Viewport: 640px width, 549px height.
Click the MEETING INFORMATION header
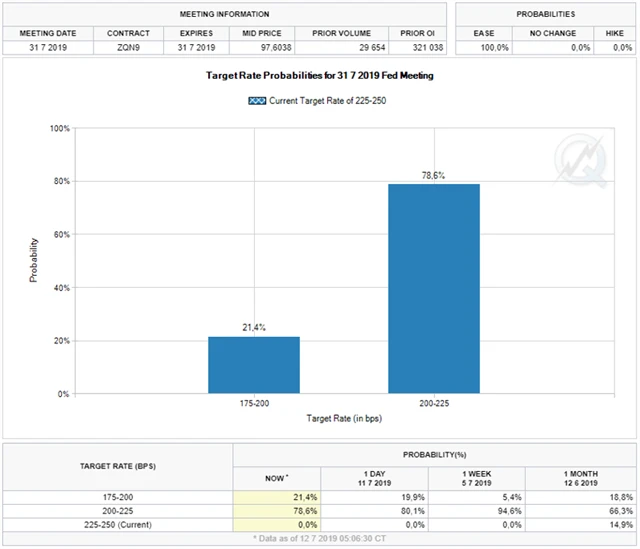pos(224,15)
